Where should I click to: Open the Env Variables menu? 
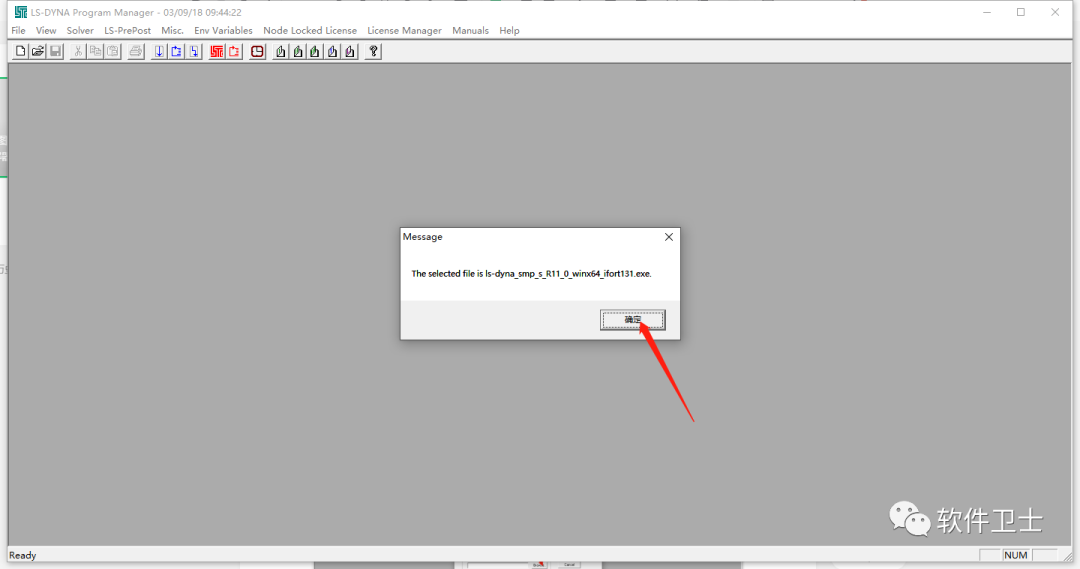click(x=223, y=30)
